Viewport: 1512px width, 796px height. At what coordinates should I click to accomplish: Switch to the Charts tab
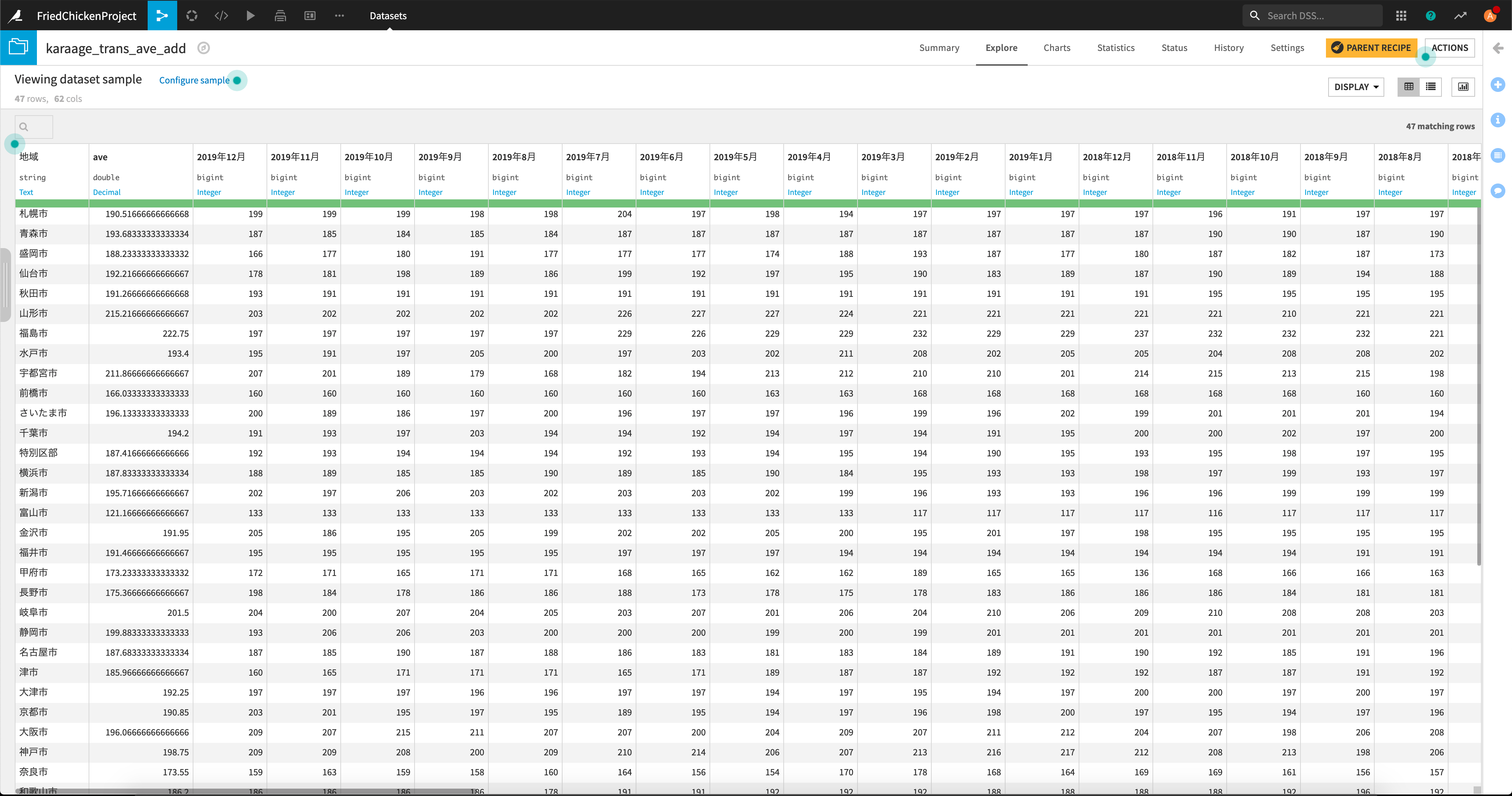tap(1056, 48)
